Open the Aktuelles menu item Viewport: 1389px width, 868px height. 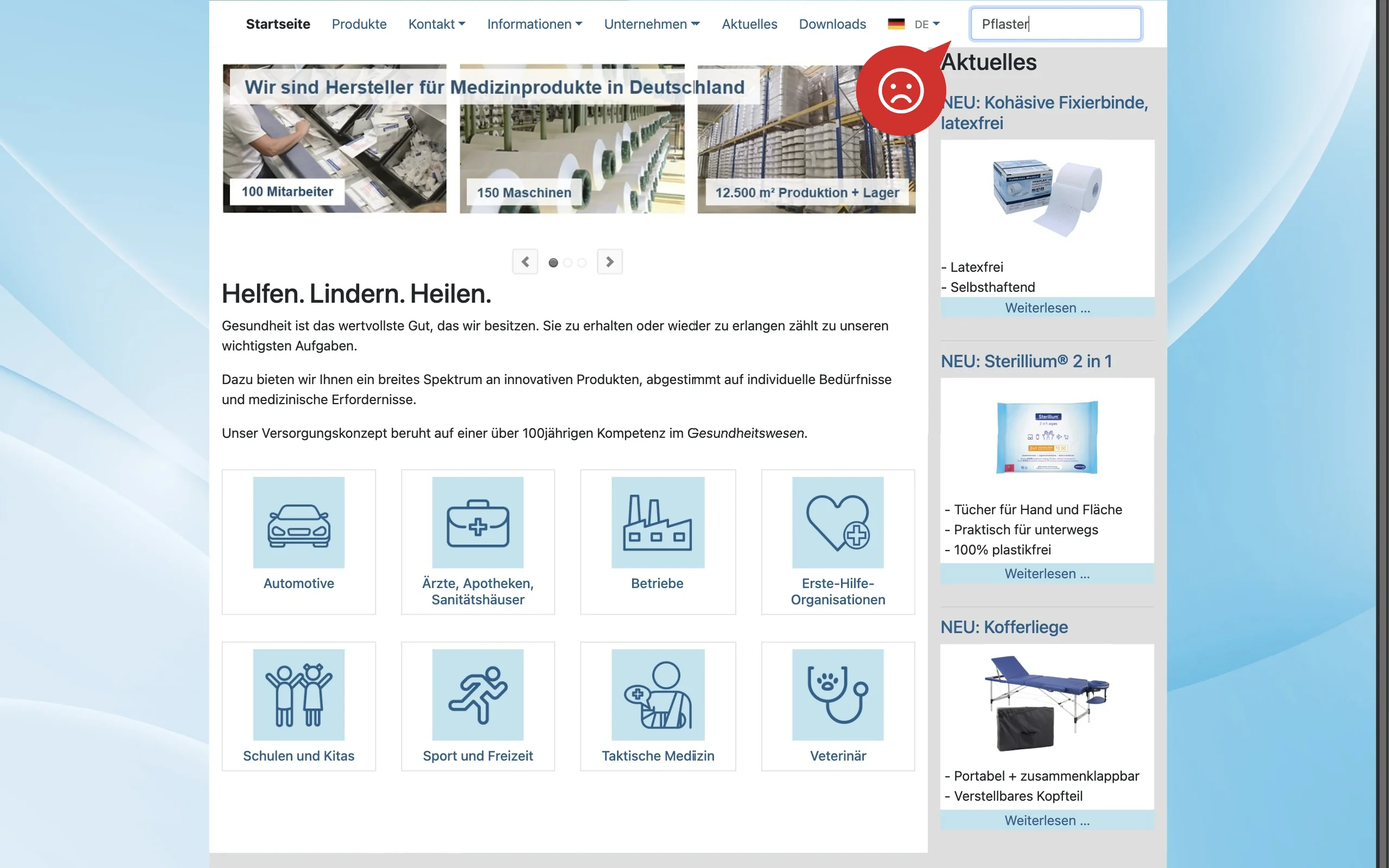click(x=750, y=24)
